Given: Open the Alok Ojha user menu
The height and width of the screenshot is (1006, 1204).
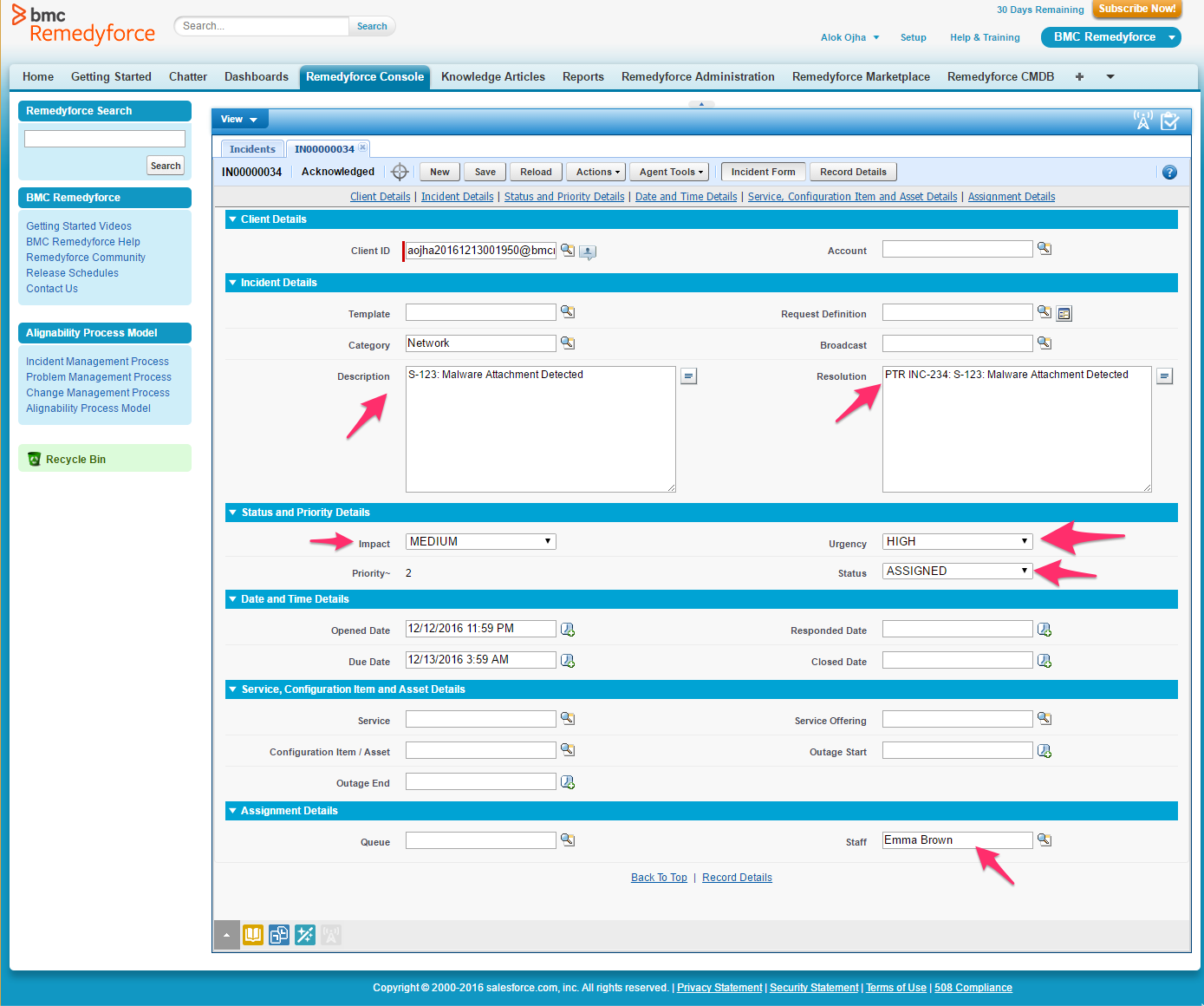Looking at the screenshot, I should 849,37.
